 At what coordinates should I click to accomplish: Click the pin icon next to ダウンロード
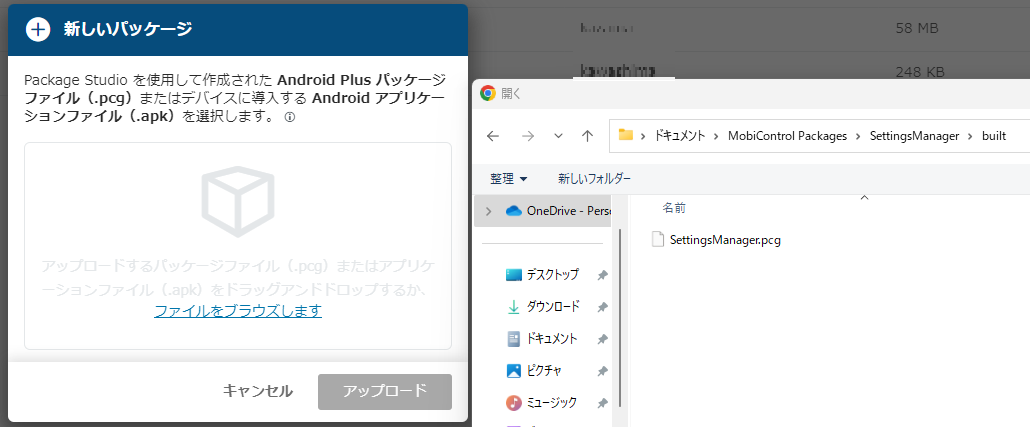[x=602, y=307]
